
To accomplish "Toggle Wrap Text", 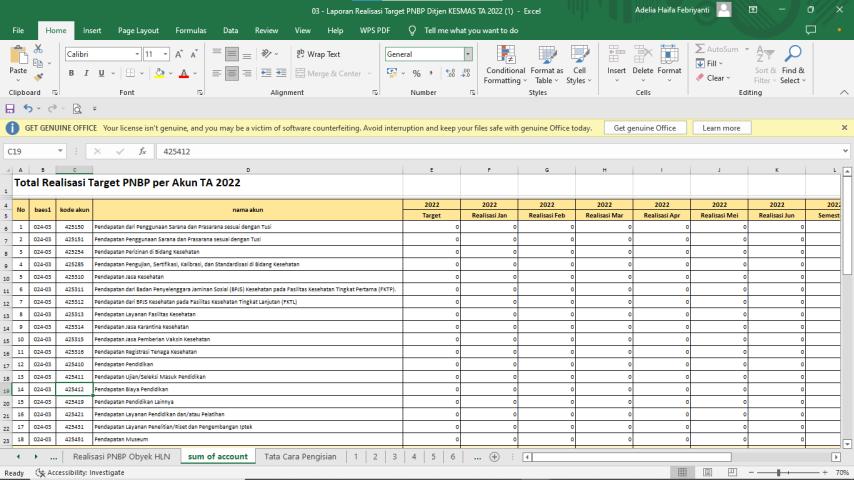I will (x=318, y=54).
